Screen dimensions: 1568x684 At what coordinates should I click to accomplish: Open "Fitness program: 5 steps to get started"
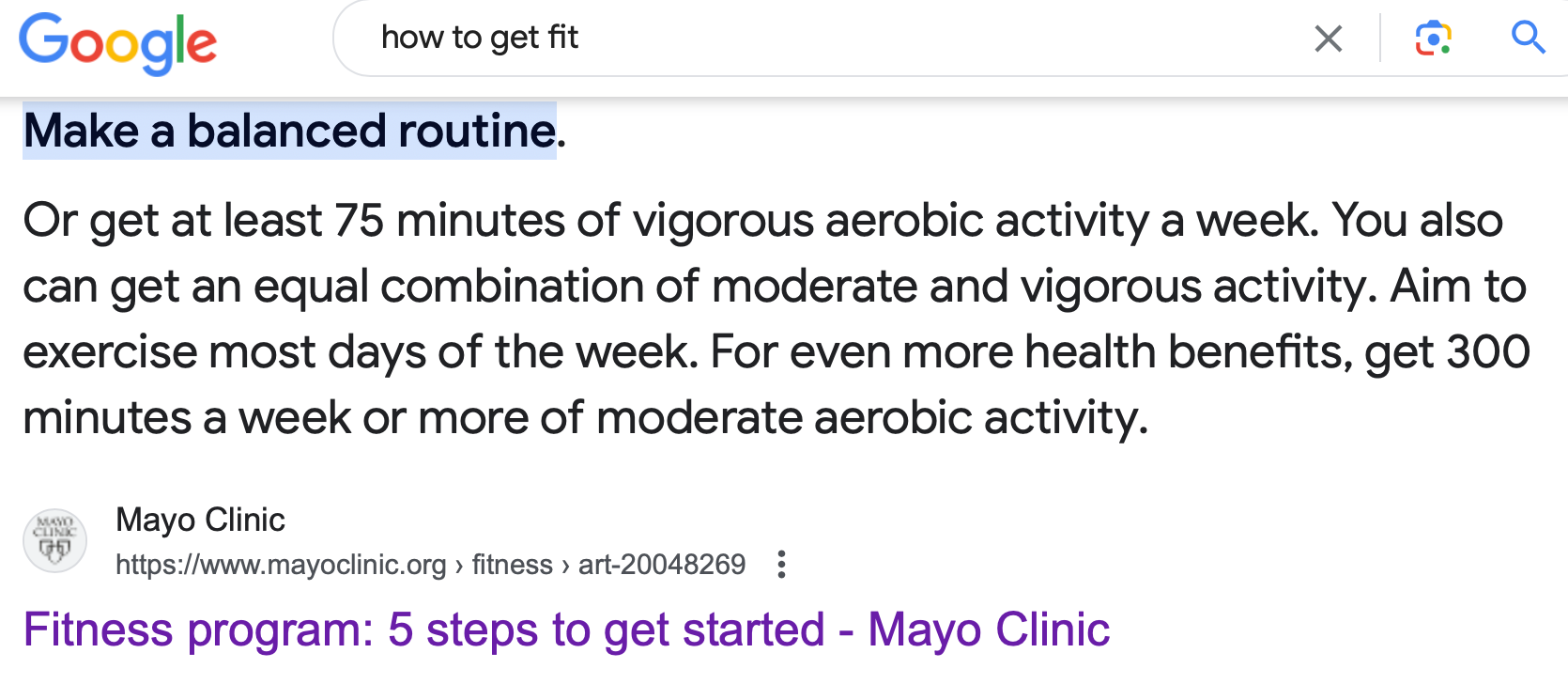(x=563, y=630)
